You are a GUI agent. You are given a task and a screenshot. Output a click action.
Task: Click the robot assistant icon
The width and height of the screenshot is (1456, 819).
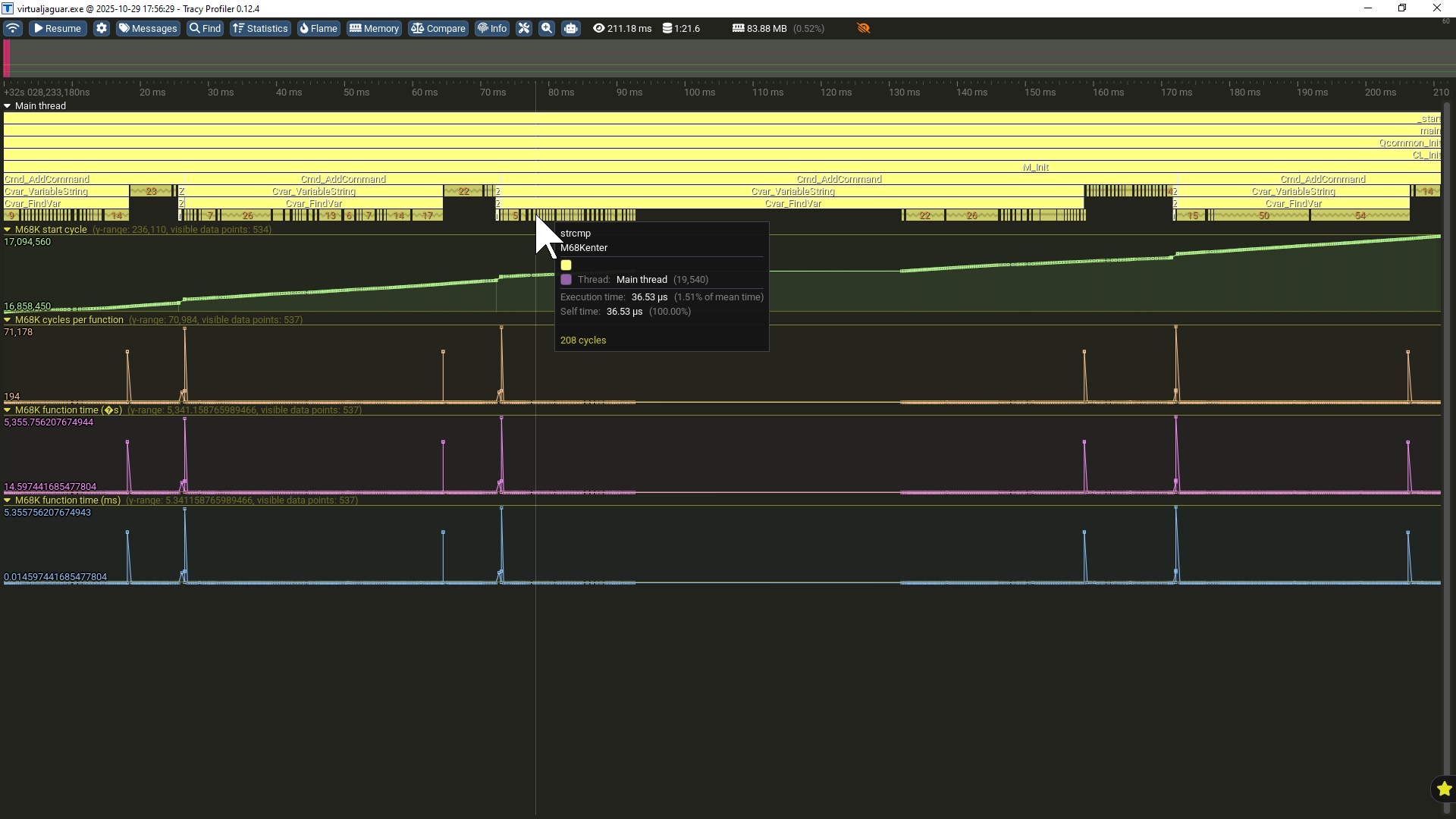point(571,28)
